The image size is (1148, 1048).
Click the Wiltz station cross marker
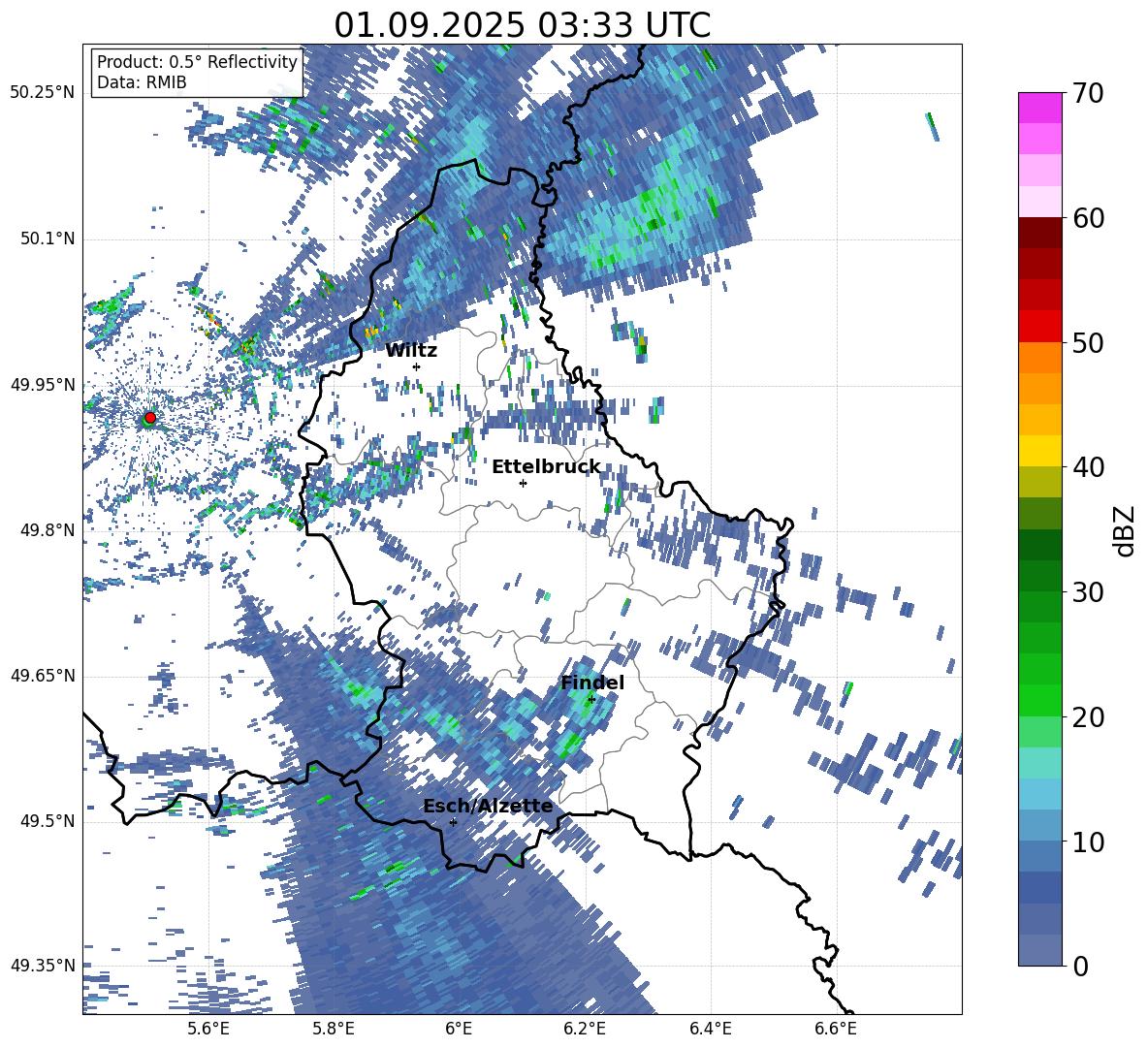pos(417,366)
